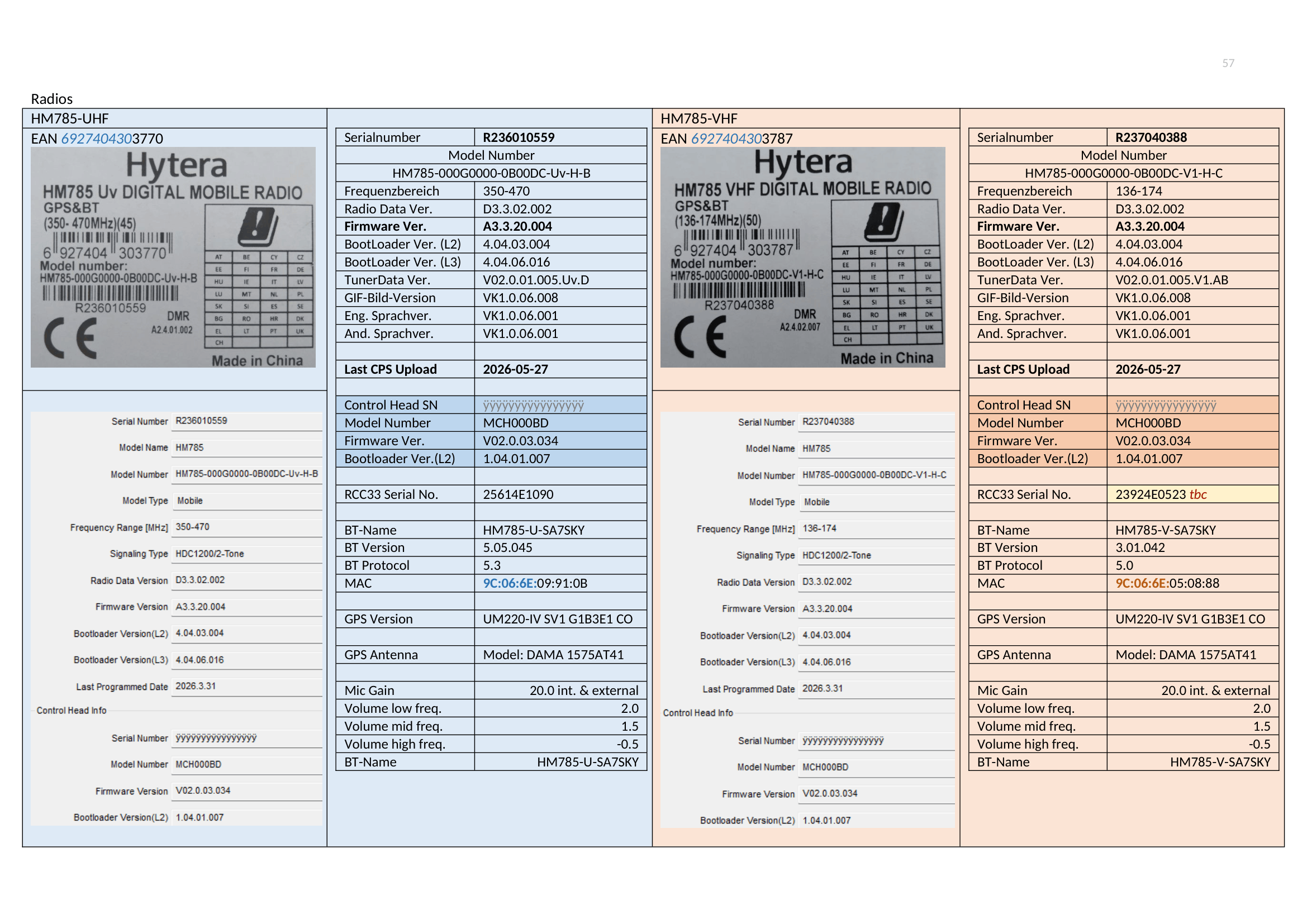
Task: Click the HM785-UHF section heading
Action: click(x=69, y=118)
